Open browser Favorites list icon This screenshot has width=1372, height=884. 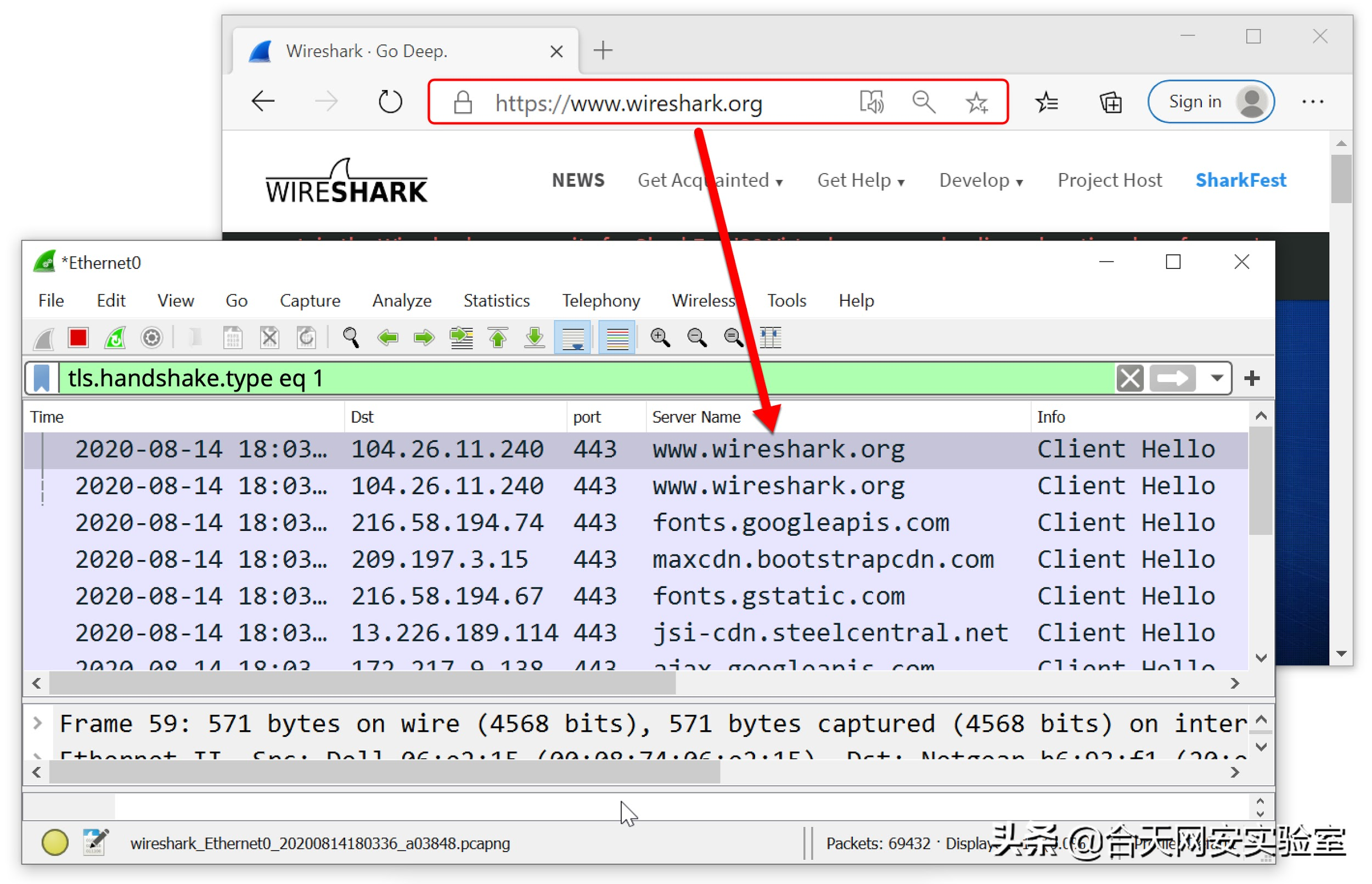(x=1047, y=102)
